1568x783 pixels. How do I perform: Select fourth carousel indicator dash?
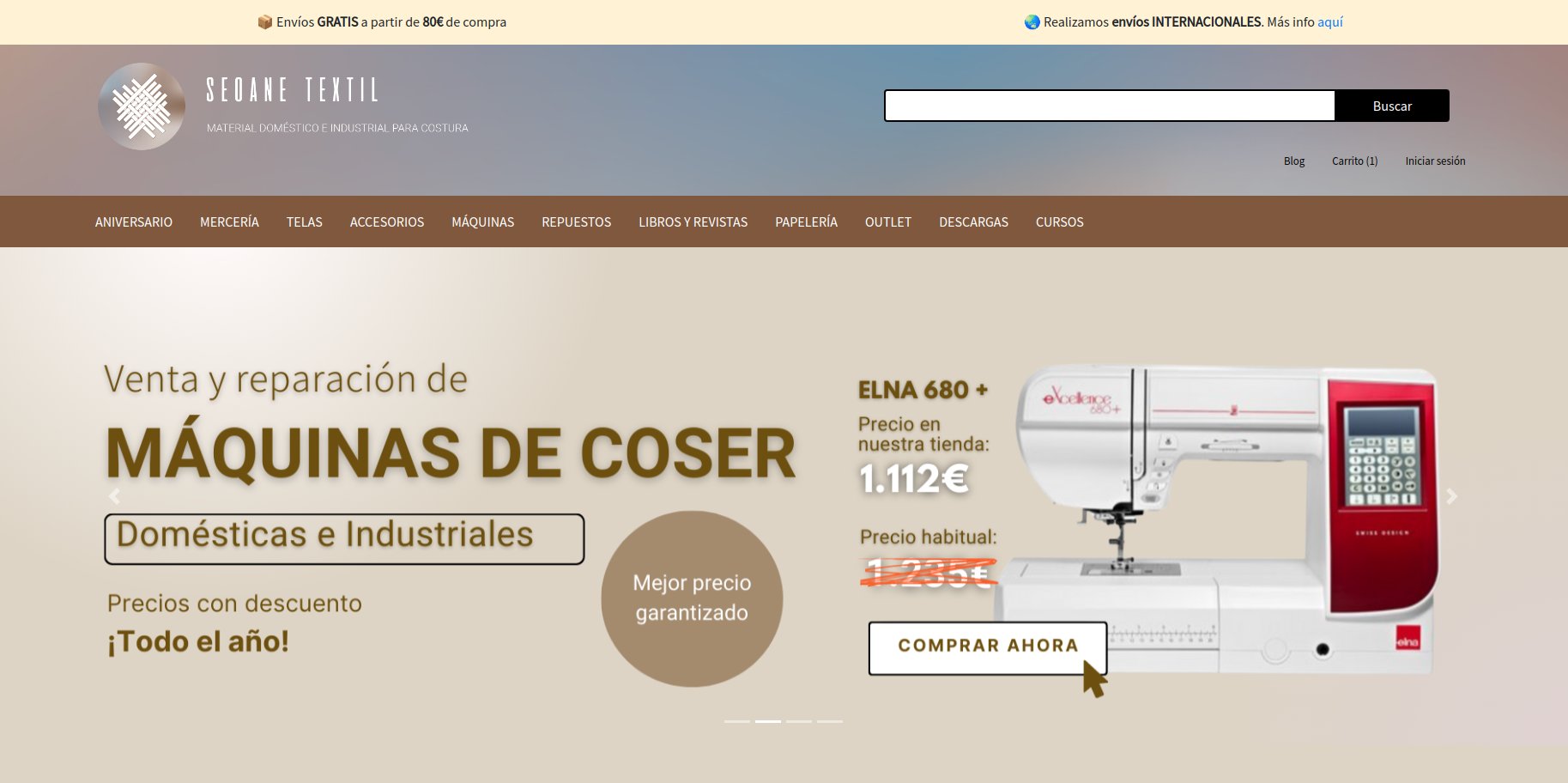[x=830, y=721]
